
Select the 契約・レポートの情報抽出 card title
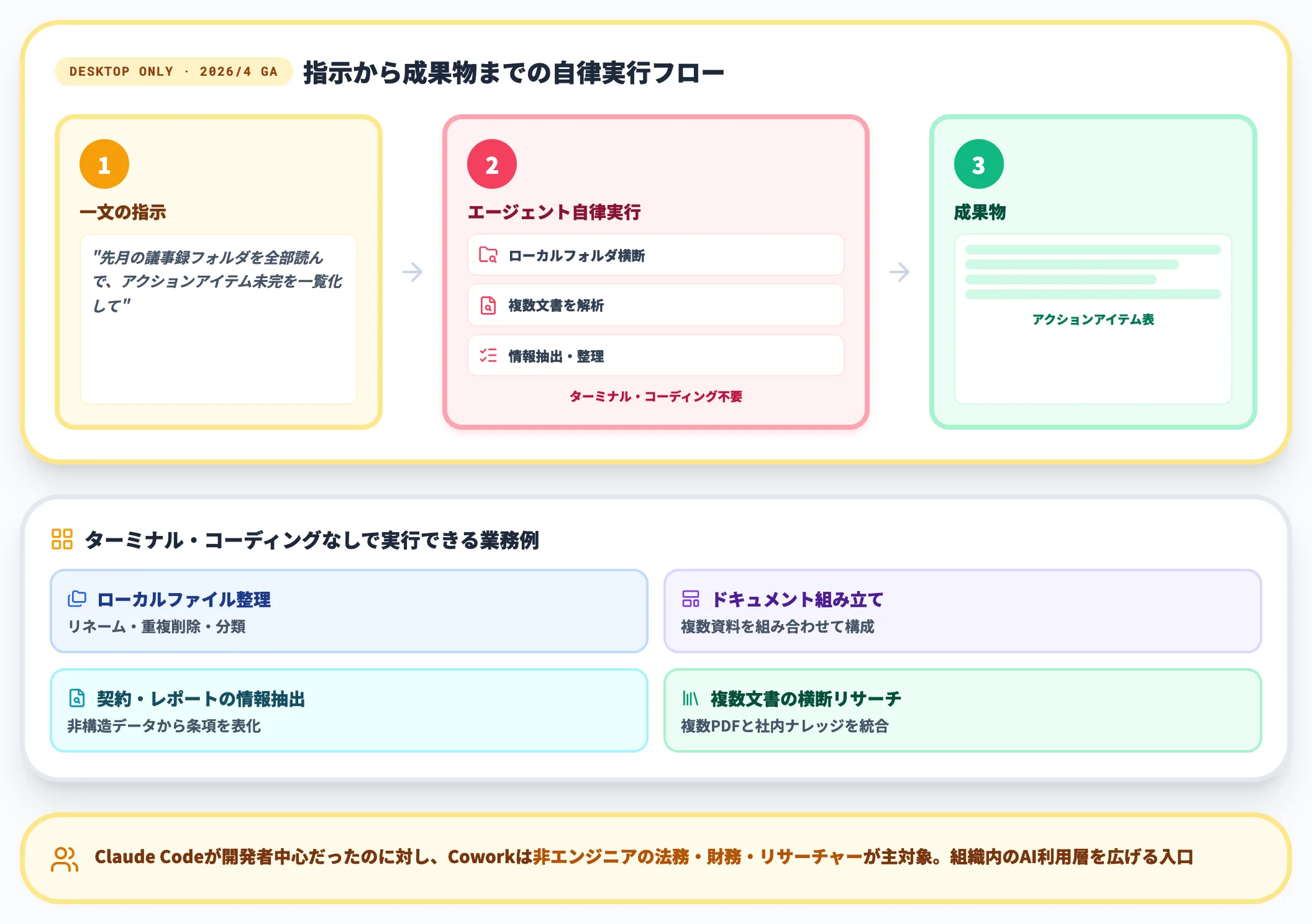pyautogui.click(x=201, y=699)
